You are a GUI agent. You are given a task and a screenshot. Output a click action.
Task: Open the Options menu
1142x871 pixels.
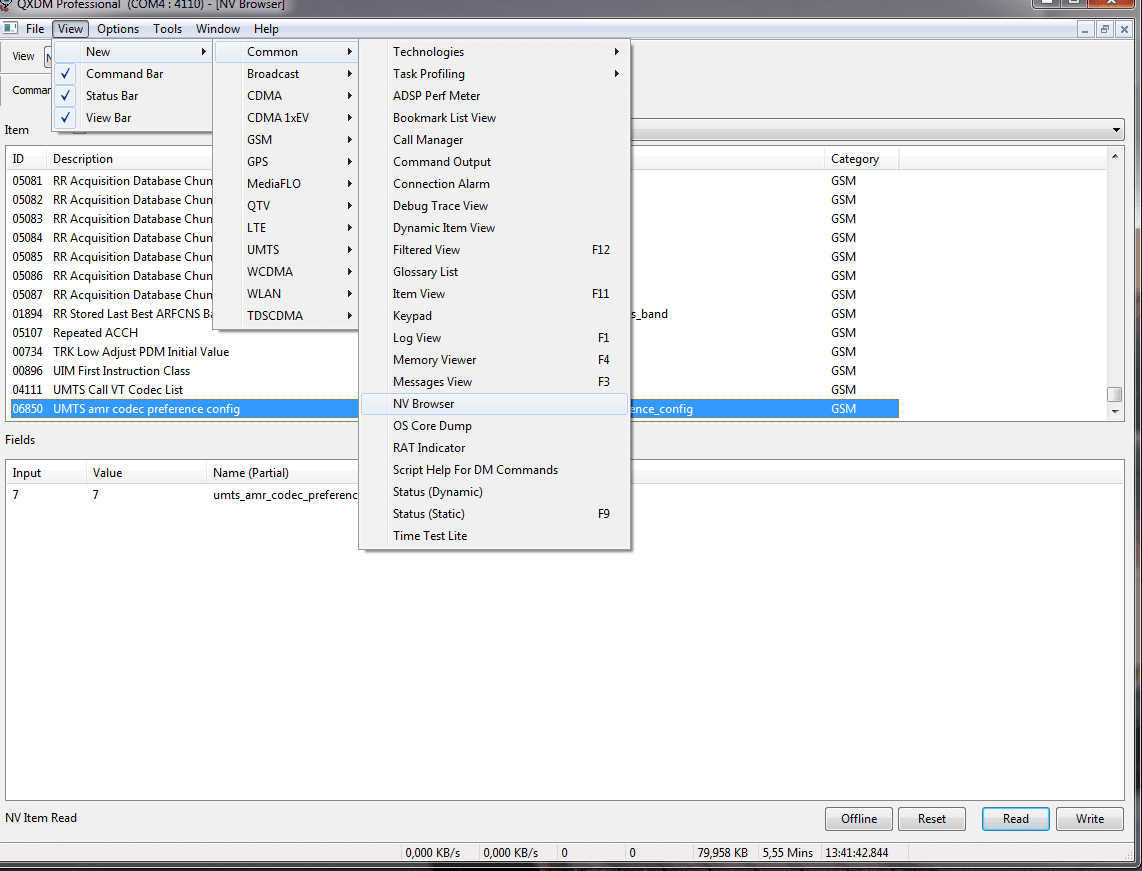pyautogui.click(x=118, y=28)
